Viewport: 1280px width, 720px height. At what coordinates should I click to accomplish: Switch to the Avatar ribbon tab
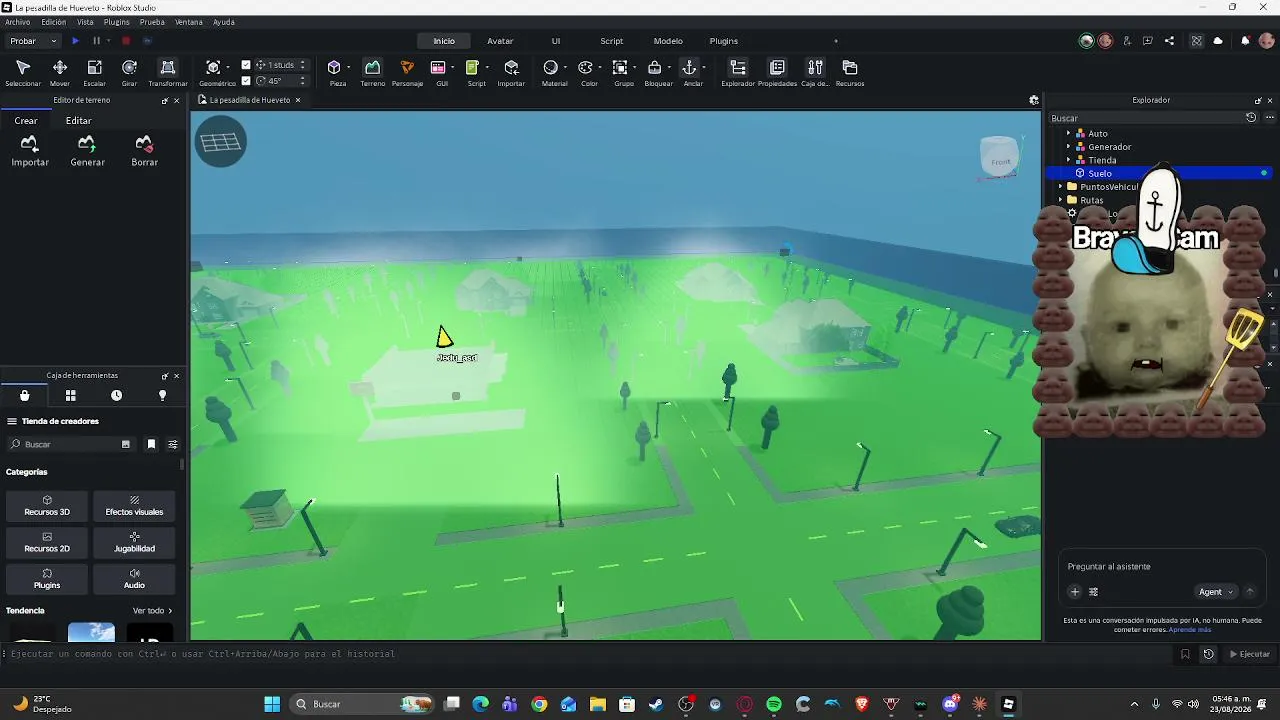[x=500, y=41]
